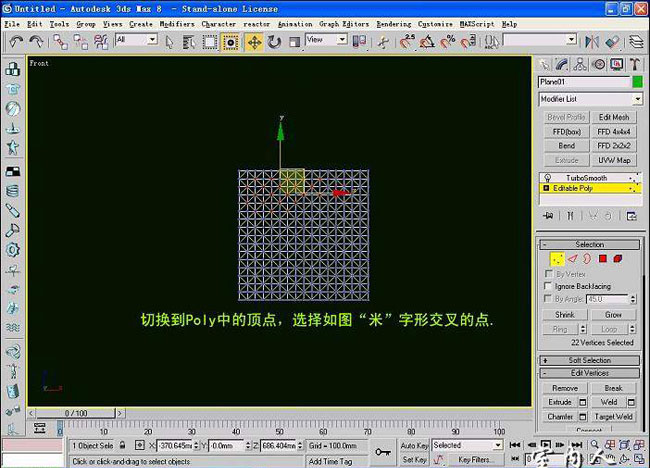Expand the Soft Selection rollout
Viewport: 650px width, 468px height.
[x=589, y=360]
